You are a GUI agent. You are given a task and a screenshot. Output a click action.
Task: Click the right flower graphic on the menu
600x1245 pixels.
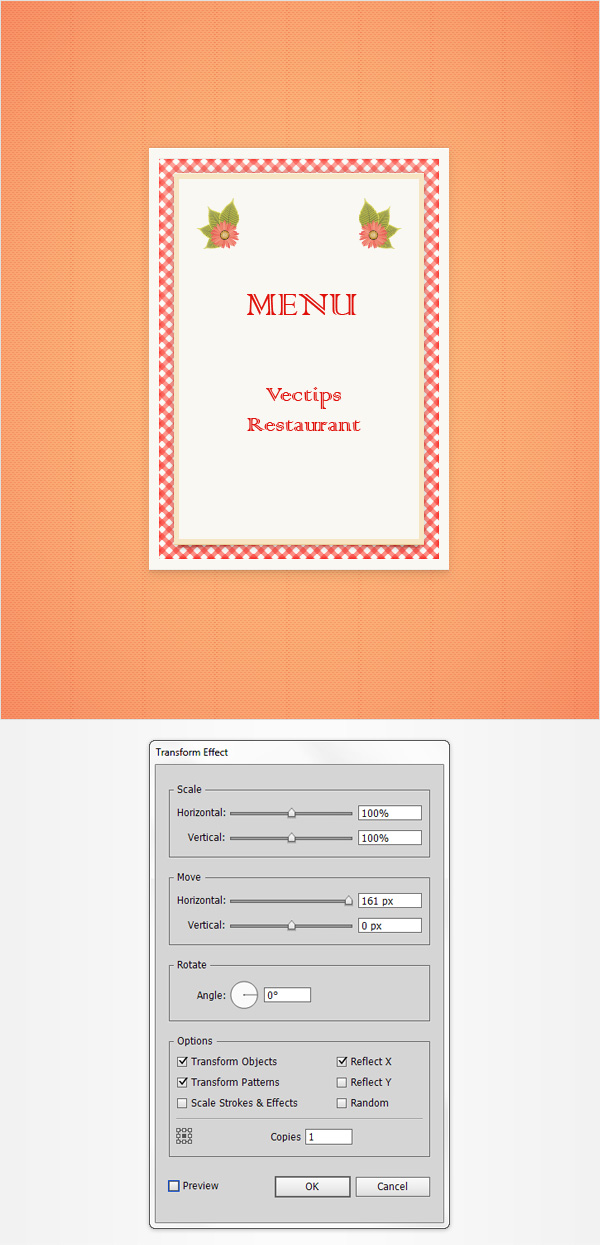377,224
